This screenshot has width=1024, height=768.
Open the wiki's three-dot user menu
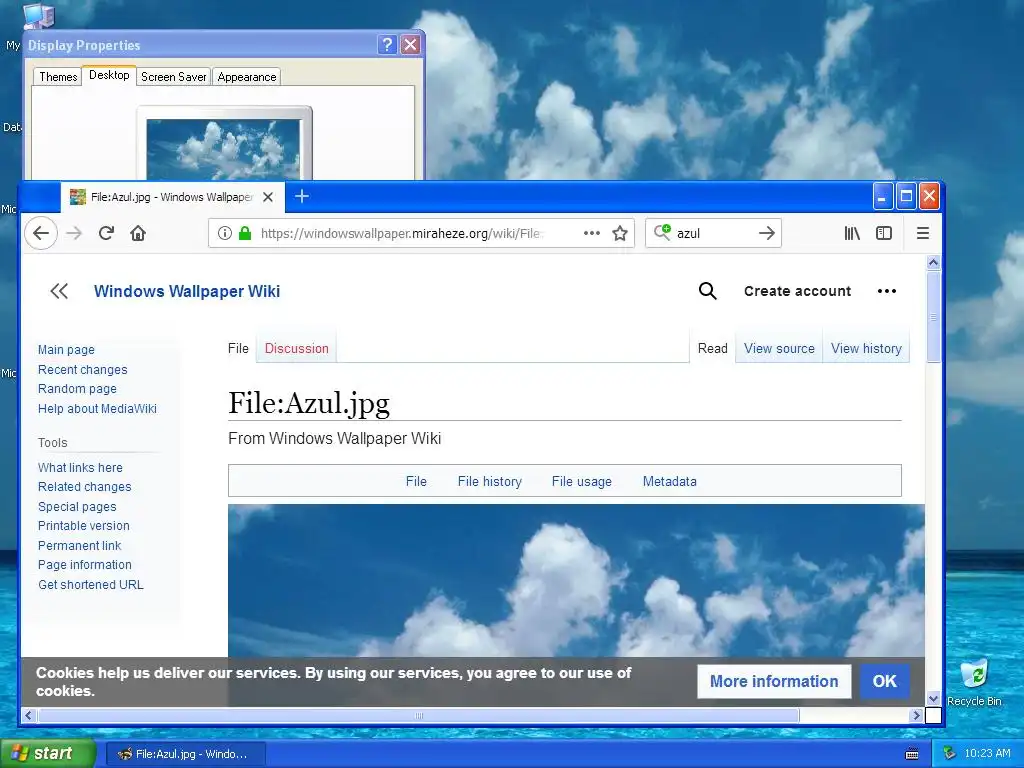(887, 291)
